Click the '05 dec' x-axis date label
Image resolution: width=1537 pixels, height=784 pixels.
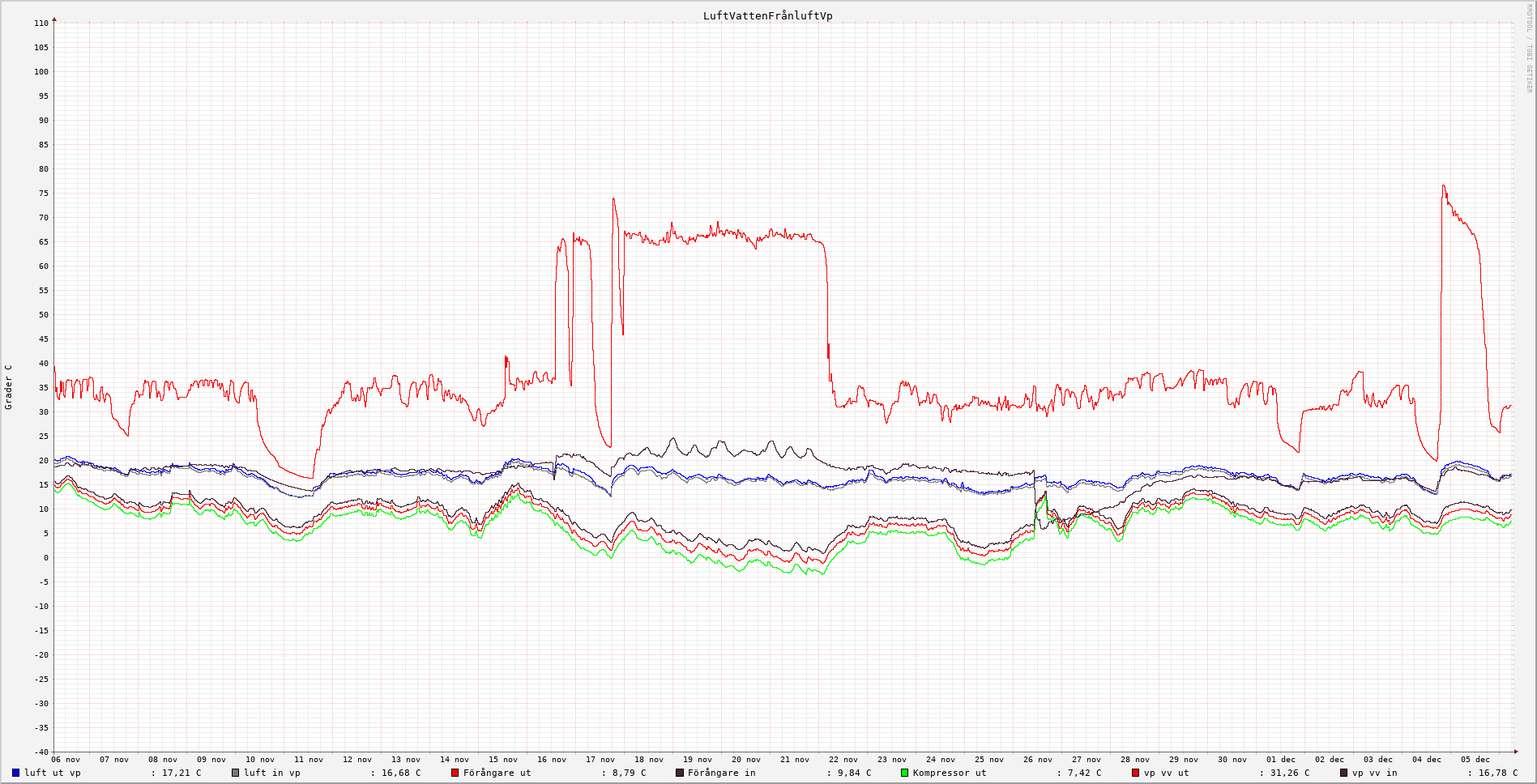pyautogui.click(x=1475, y=760)
